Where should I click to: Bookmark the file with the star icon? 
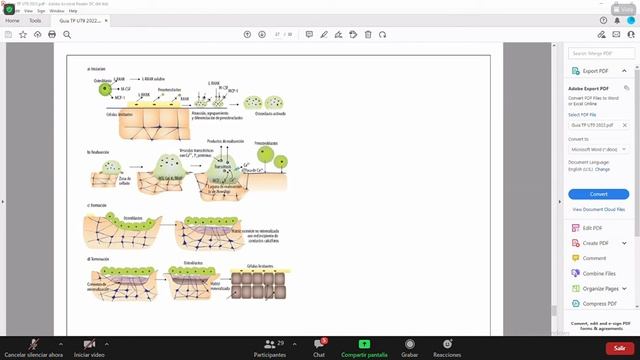pyautogui.click(x=23, y=35)
